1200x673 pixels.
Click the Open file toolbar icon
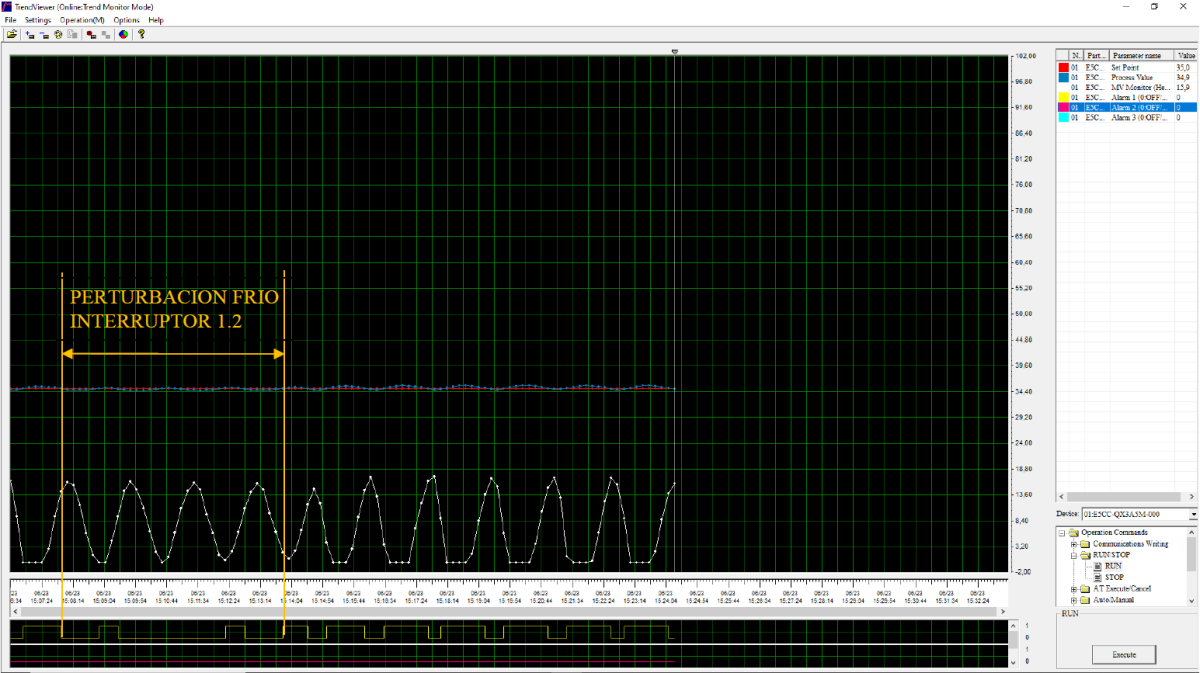(x=12, y=34)
